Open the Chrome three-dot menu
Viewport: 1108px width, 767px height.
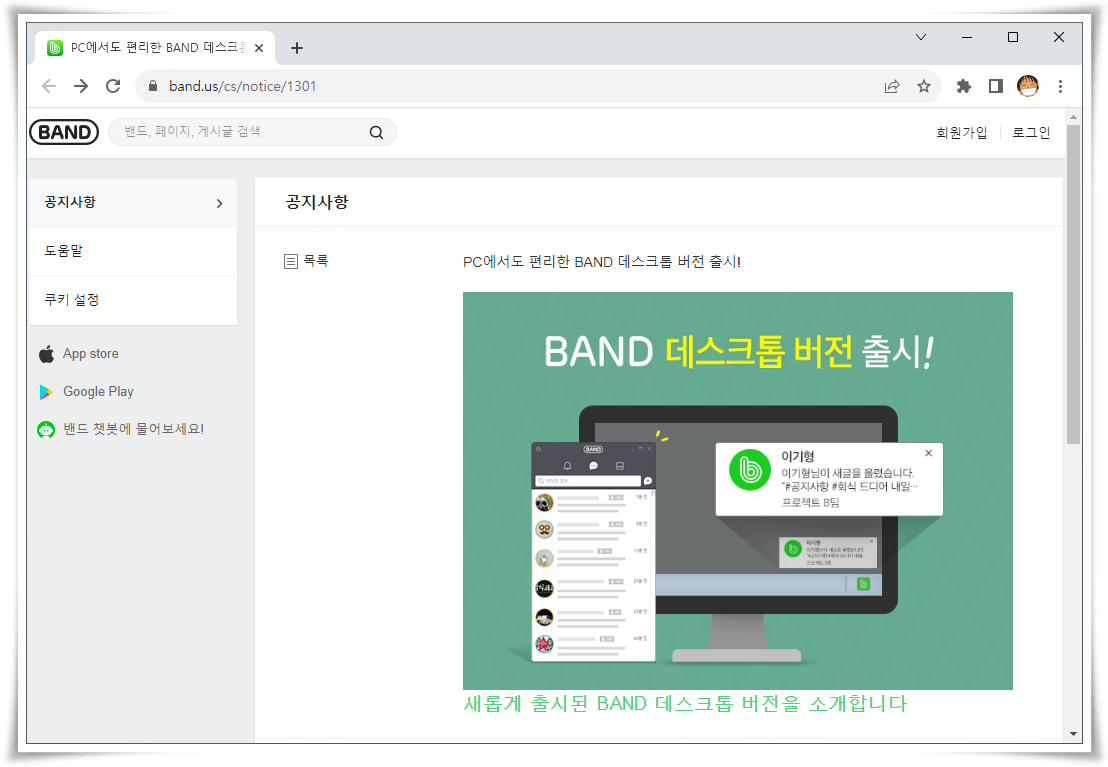[1060, 86]
